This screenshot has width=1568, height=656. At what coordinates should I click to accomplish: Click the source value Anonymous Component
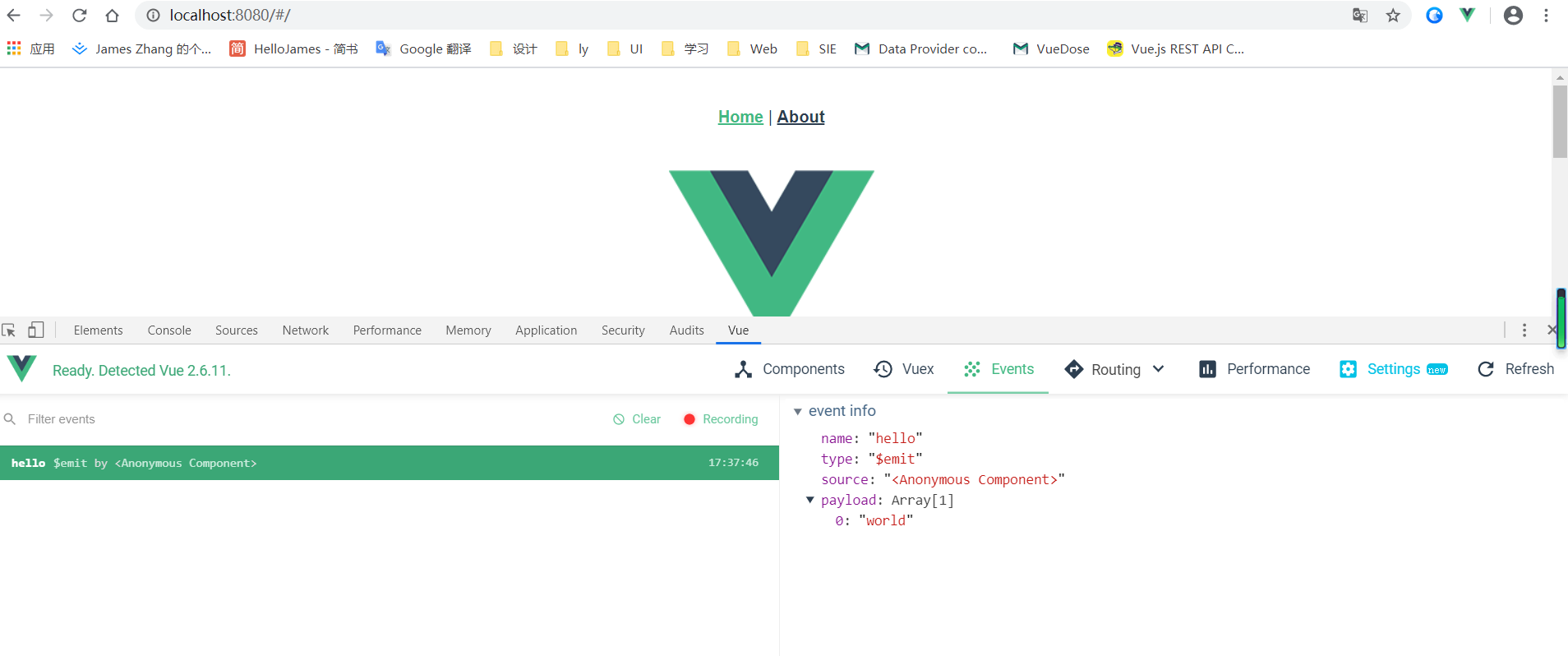pos(974,479)
